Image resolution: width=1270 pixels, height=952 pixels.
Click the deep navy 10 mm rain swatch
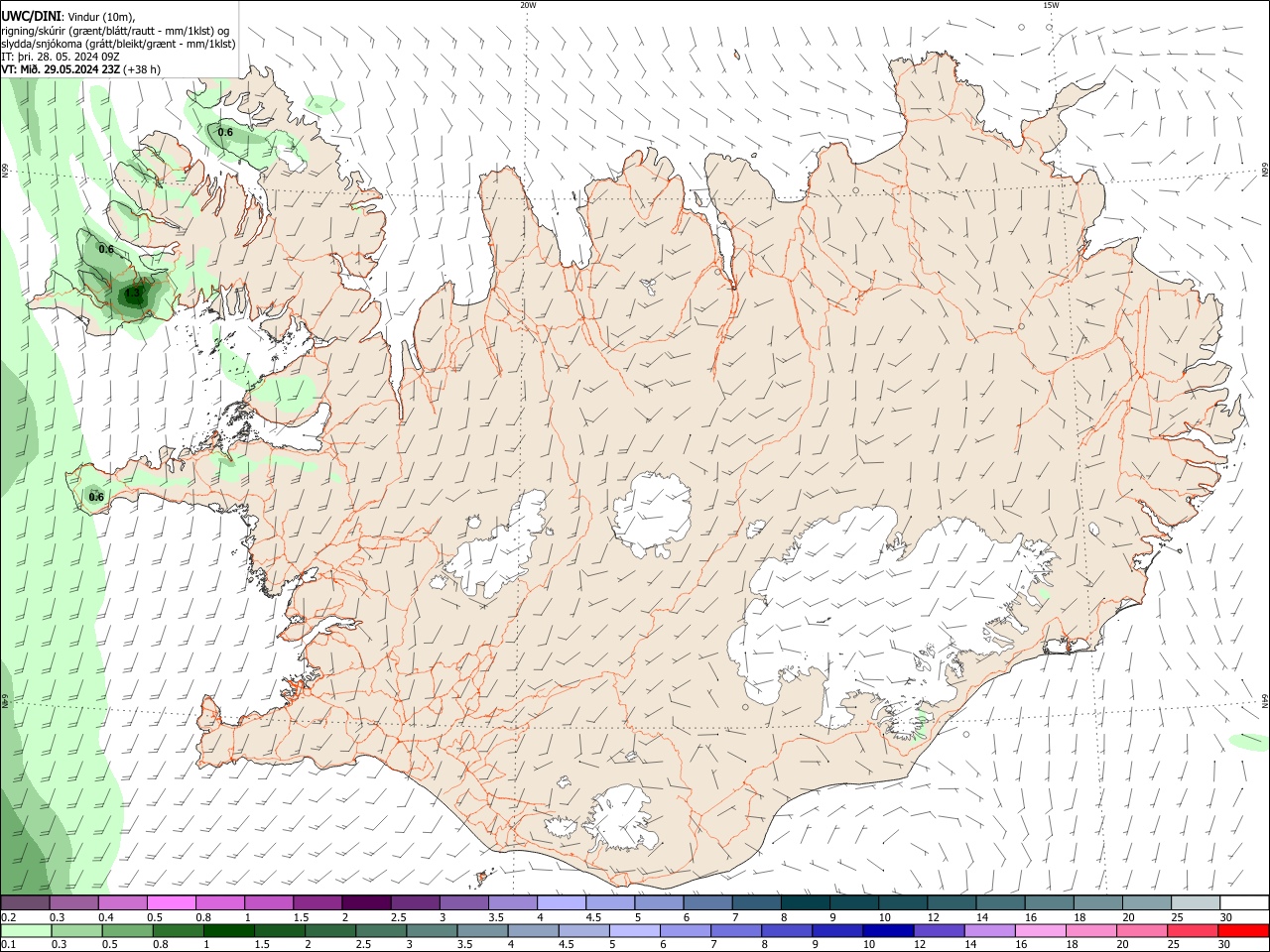point(888,931)
